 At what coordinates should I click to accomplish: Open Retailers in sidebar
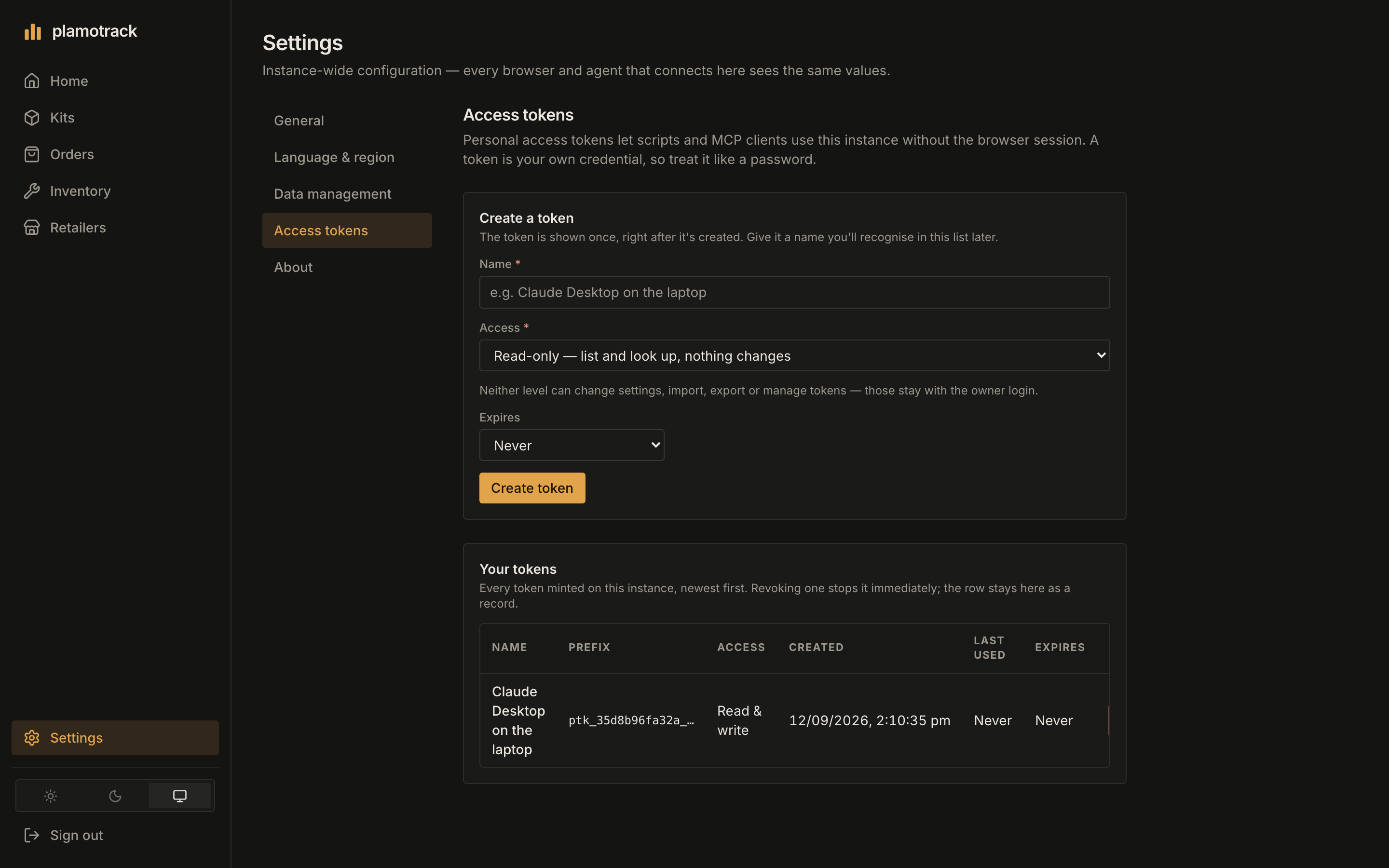115,228
